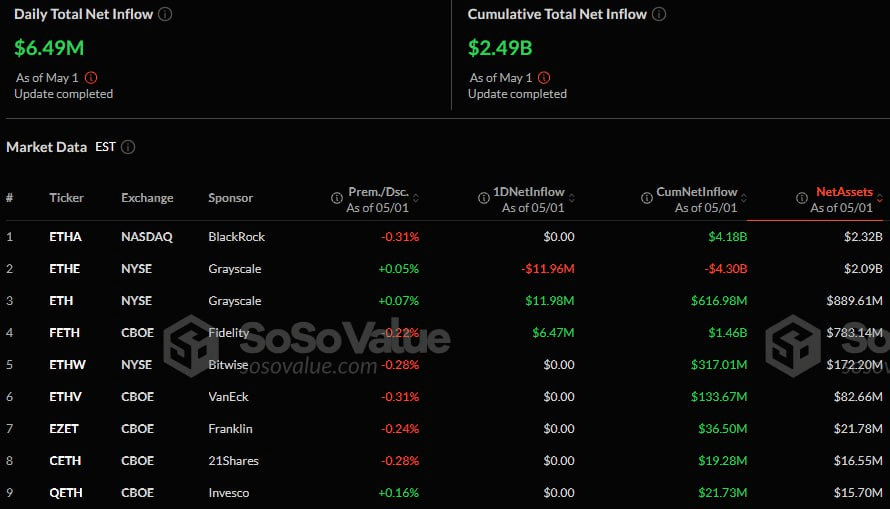Click sponsor BlackRock
The width and height of the screenshot is (890, 509).
pos(236,237)
